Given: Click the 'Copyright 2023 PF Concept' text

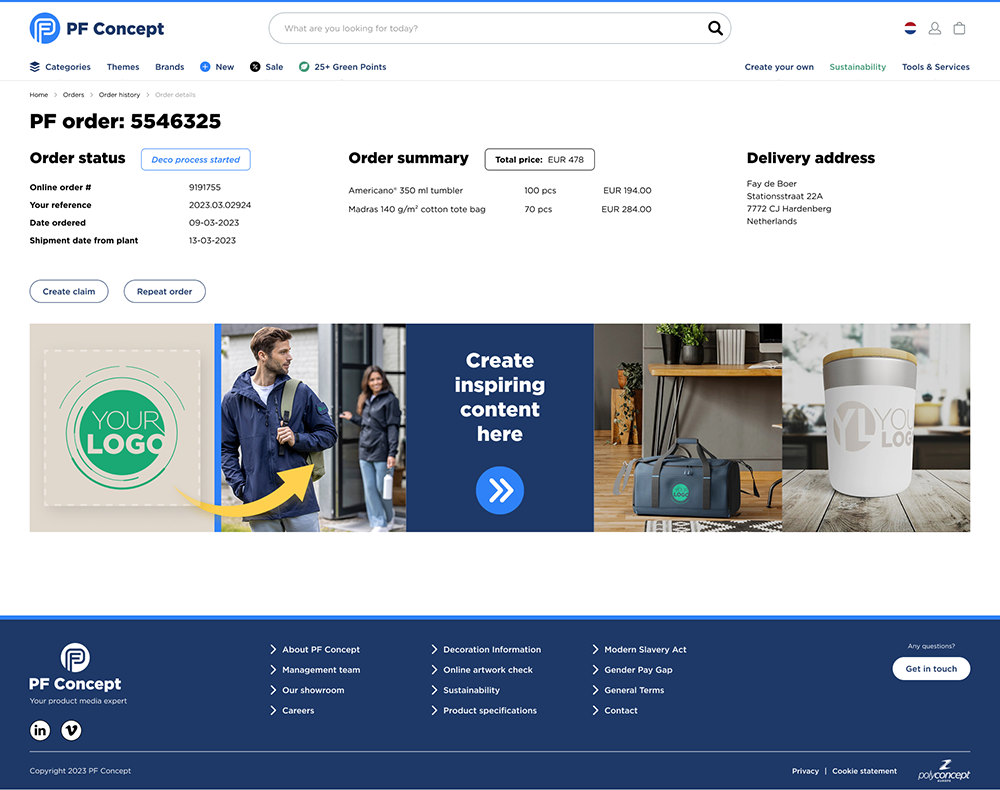Looking at the screenshot, I should coord(80,771).
